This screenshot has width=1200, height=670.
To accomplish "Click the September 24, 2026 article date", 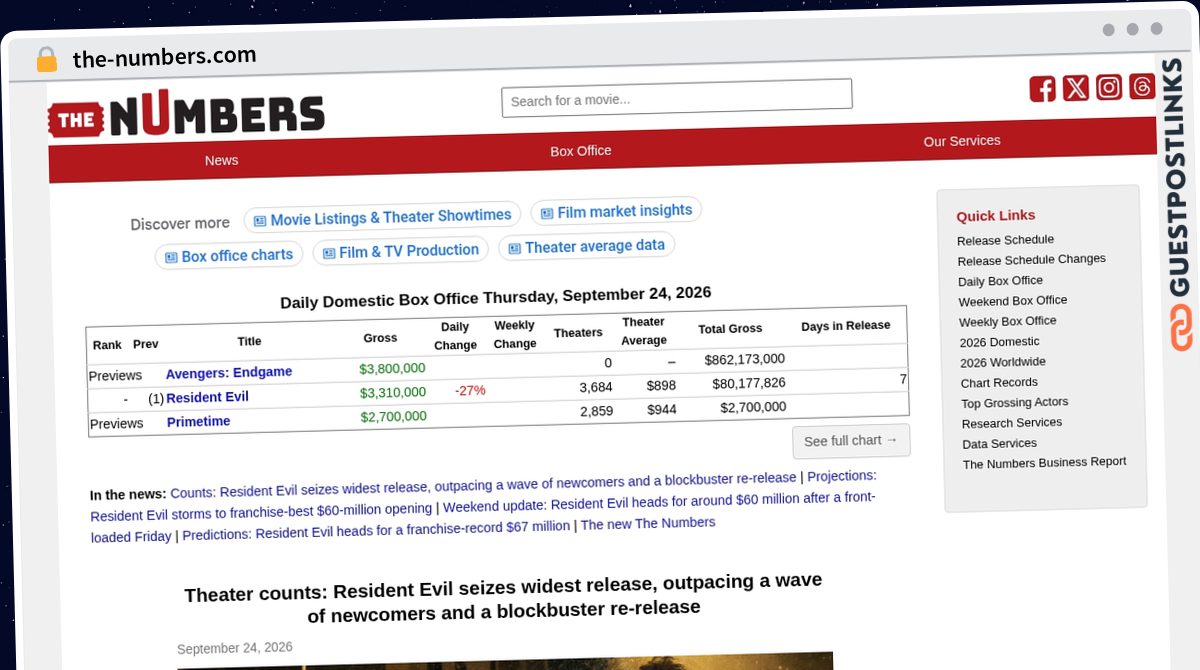I will pos(235,648).
